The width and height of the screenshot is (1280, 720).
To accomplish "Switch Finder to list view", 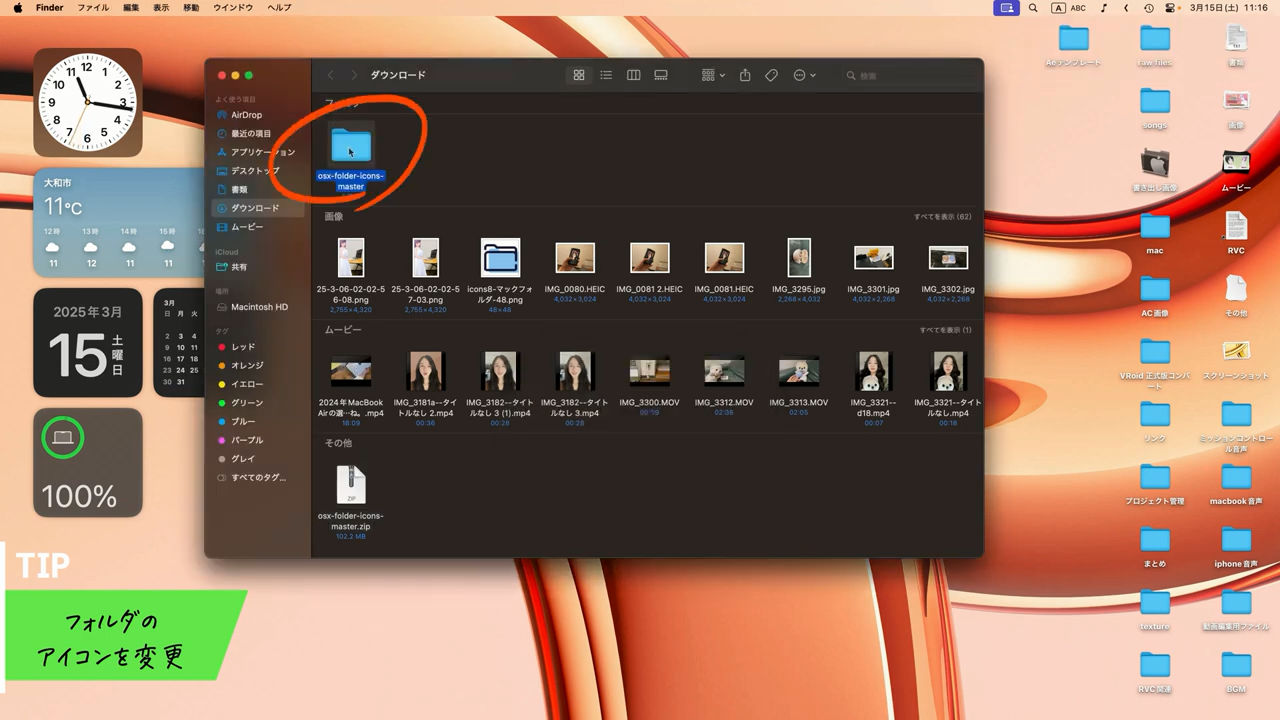I will click(x=606, y=75).
